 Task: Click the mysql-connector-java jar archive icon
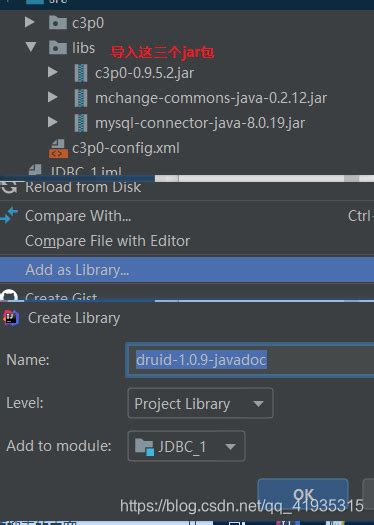[81, 123]
